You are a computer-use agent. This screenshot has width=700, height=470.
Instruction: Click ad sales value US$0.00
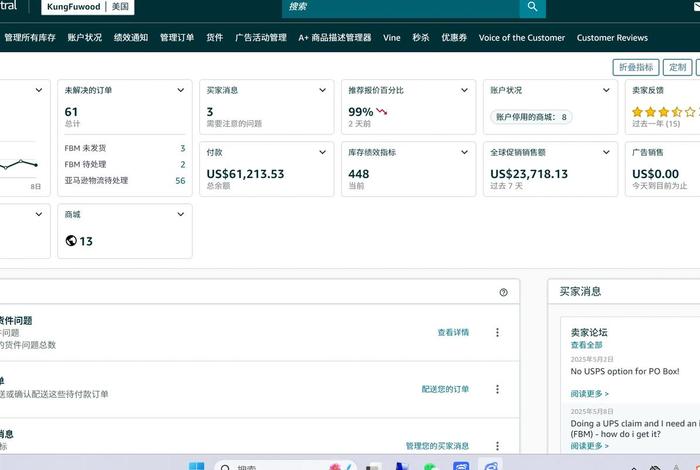(x=655, y=174)
